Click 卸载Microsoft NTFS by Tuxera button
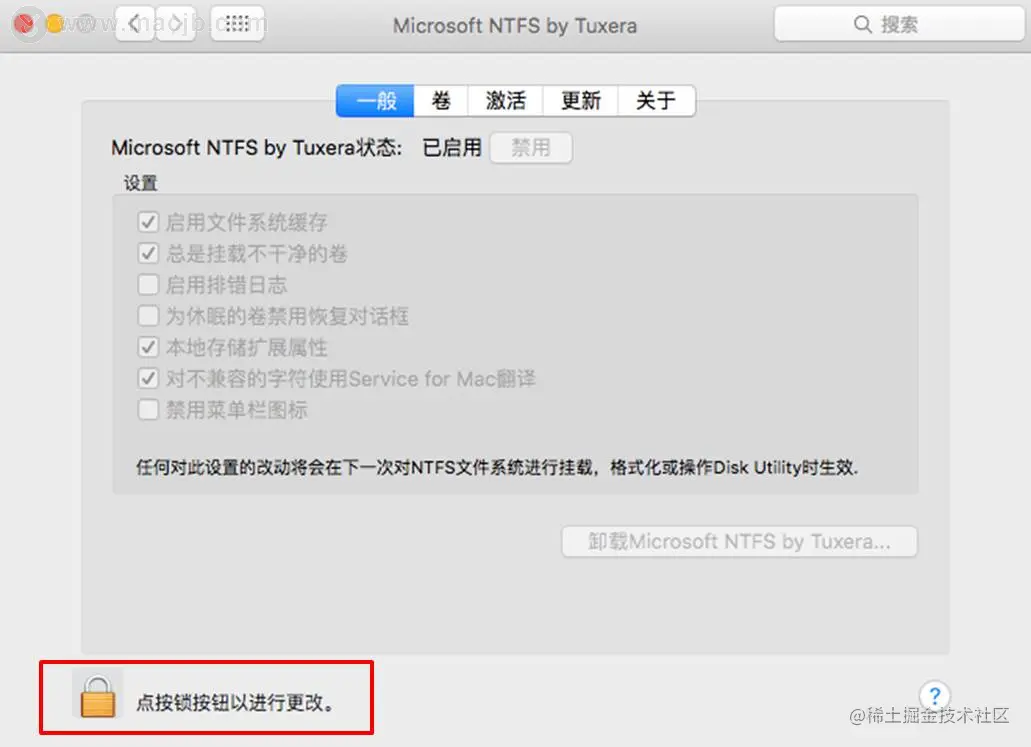 (x=739, y=541)
